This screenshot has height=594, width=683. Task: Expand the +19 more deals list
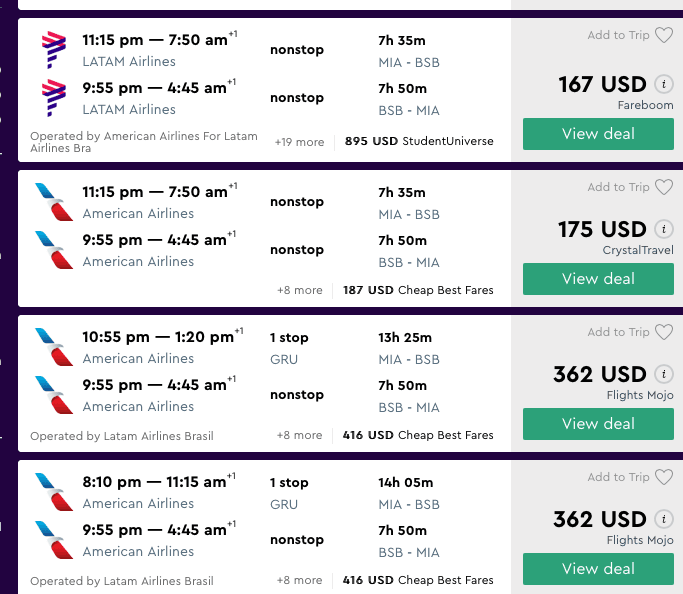(300, 142)
